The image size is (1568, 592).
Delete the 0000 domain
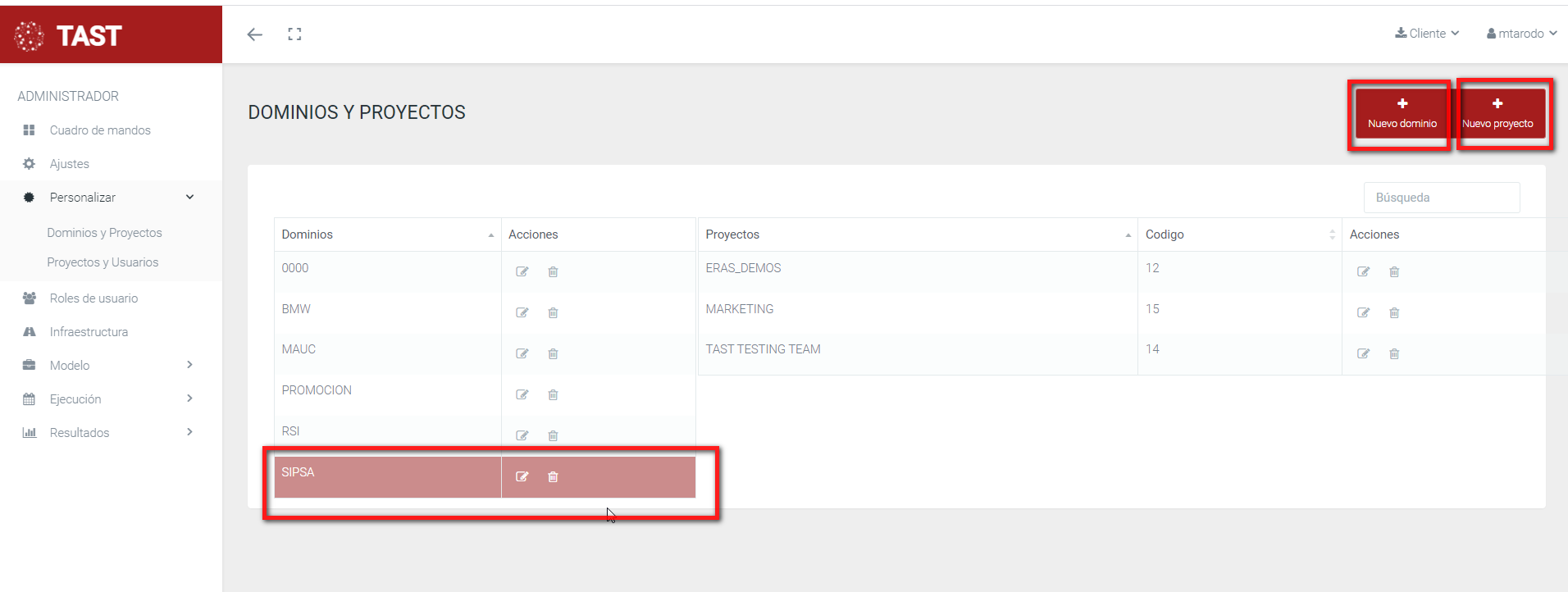553,271
